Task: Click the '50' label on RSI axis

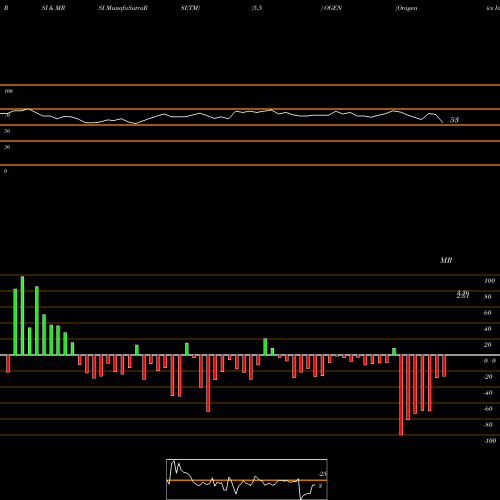Action: (x=7, y=131)
